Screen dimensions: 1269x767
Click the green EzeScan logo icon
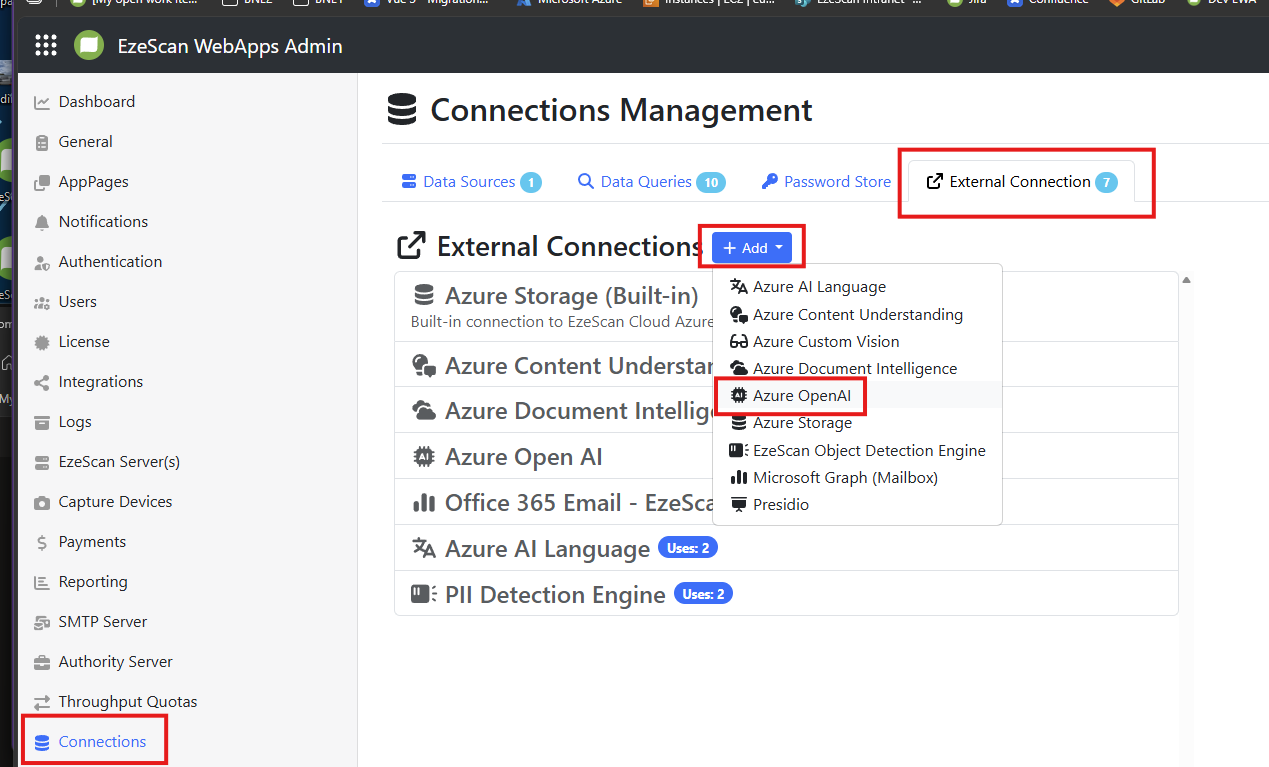(x=89, y=46)
